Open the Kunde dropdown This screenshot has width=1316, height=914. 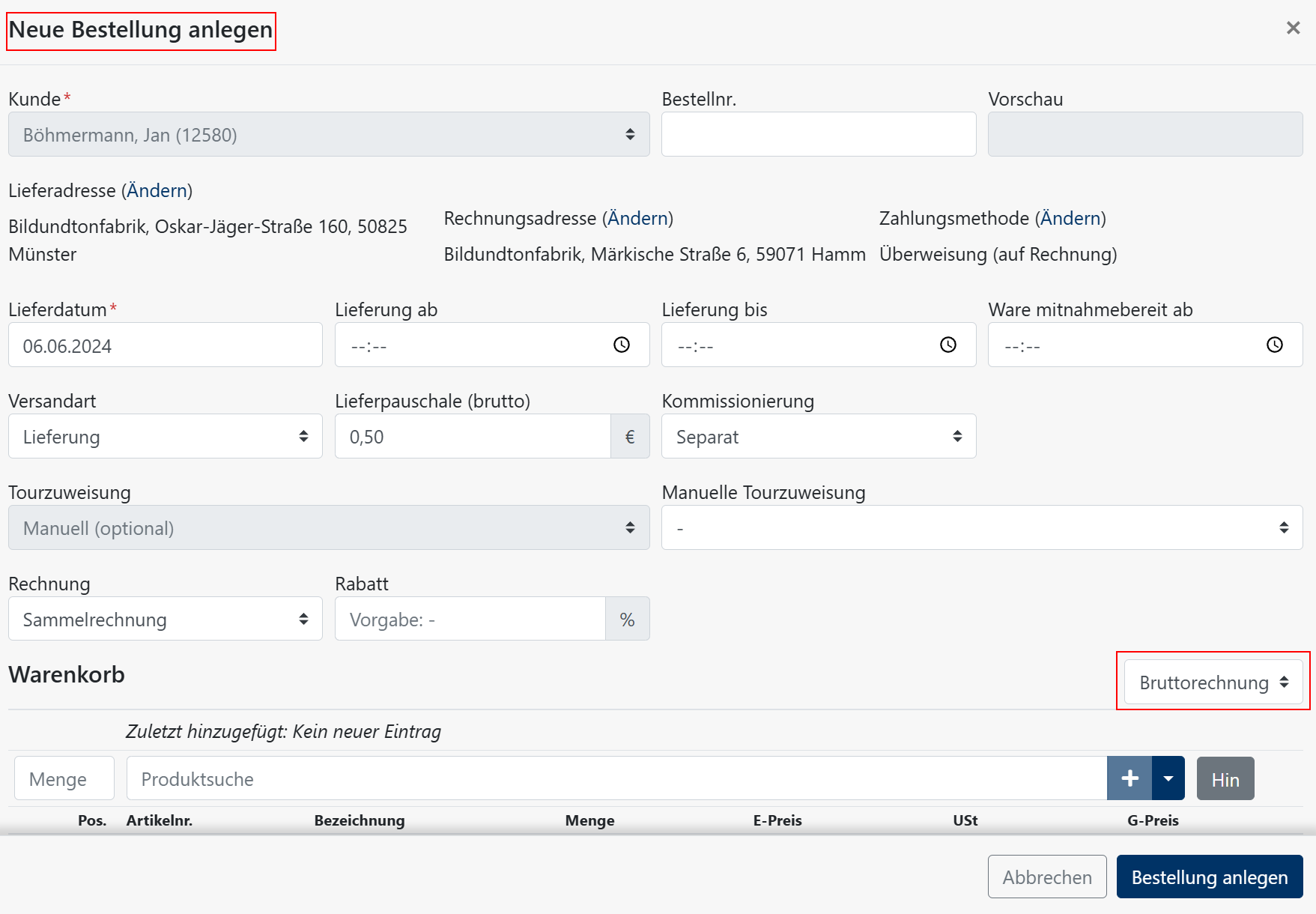pyautogui.click(x=329, y=134)
